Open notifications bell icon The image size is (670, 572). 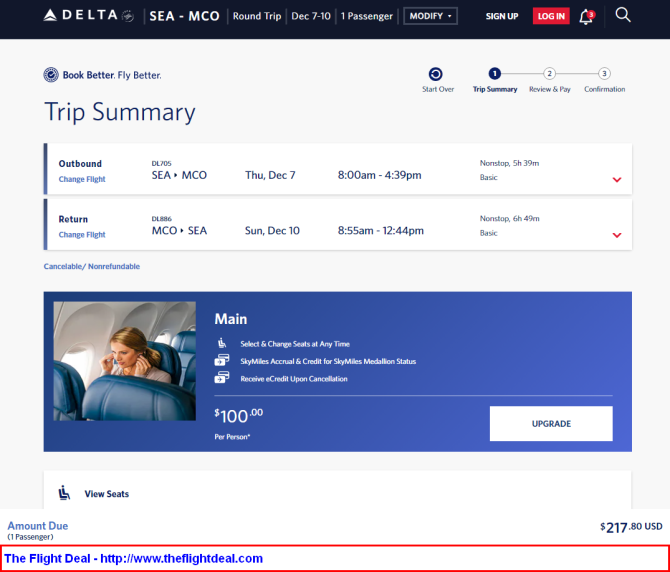pyautogui.click(x=586, y=16)
